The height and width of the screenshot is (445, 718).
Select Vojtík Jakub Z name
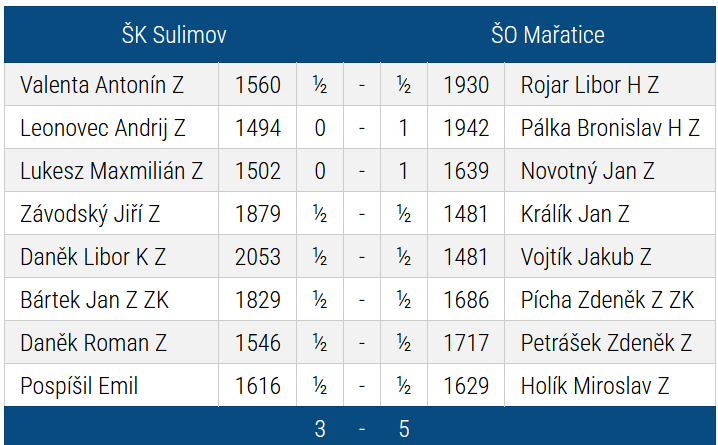586,257
